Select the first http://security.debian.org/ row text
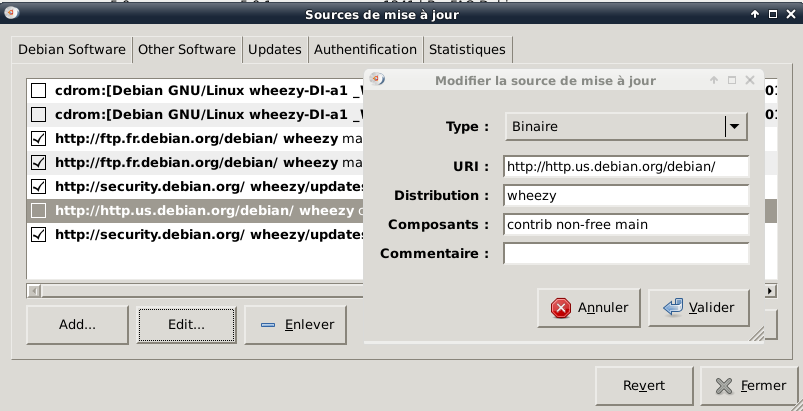The image size is (803, 411). 209,186
